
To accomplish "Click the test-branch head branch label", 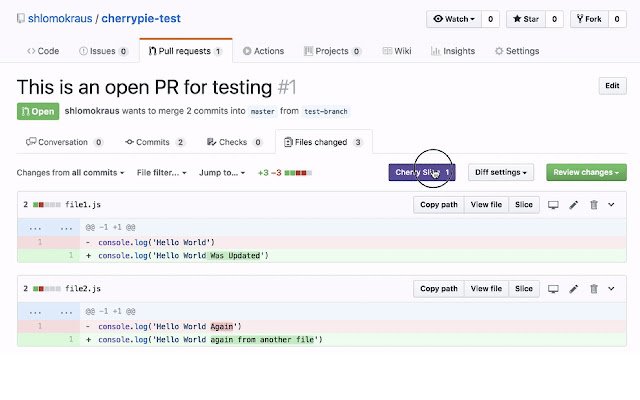I will pos(326,111).
